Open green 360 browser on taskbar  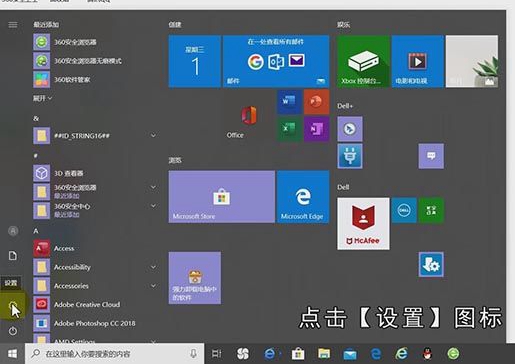tap(453, 354)
